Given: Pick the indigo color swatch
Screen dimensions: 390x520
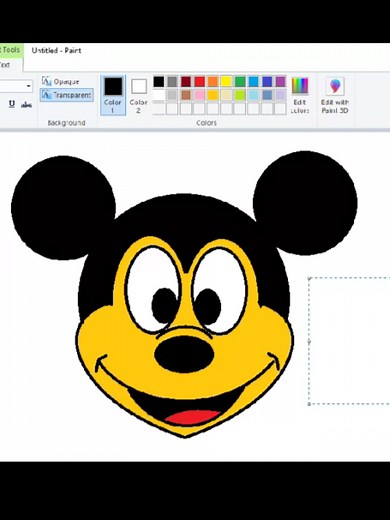Looking at the screenshot, I should [x=267, y=81].
